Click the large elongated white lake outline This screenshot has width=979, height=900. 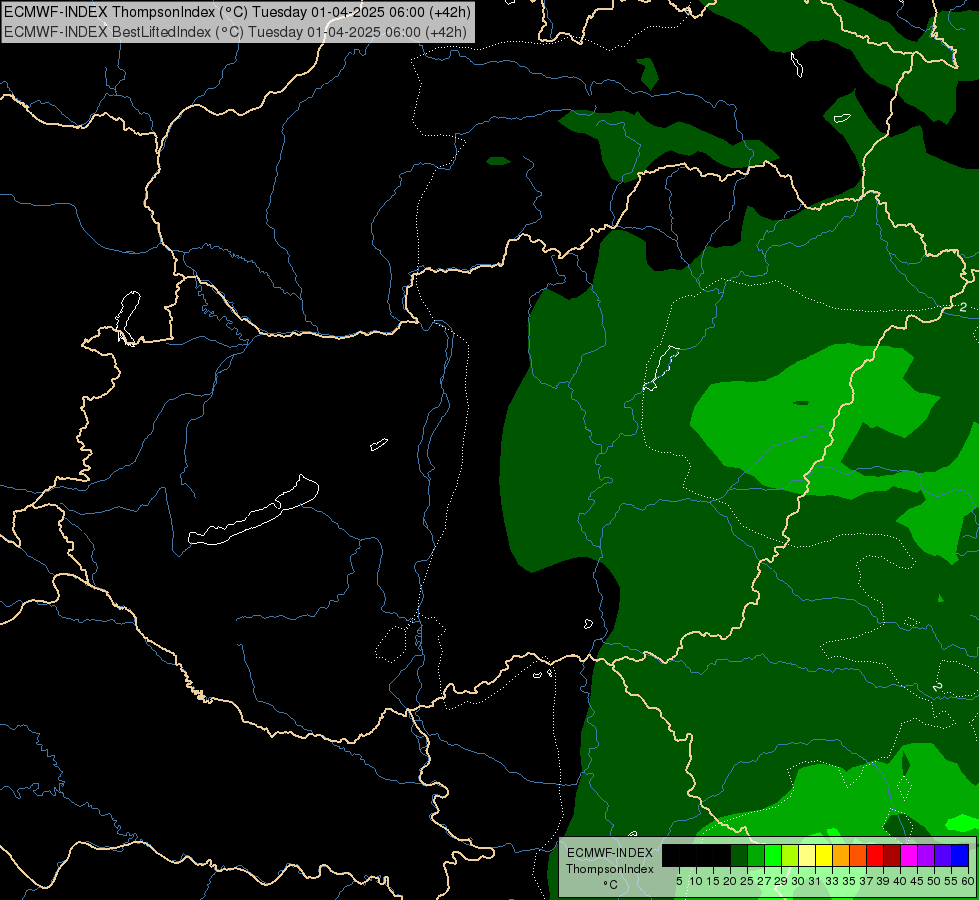253,510
